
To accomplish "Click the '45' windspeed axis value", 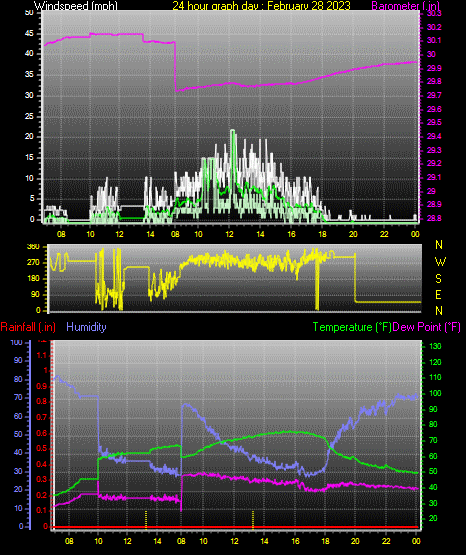I will click(x=29, y=34).
